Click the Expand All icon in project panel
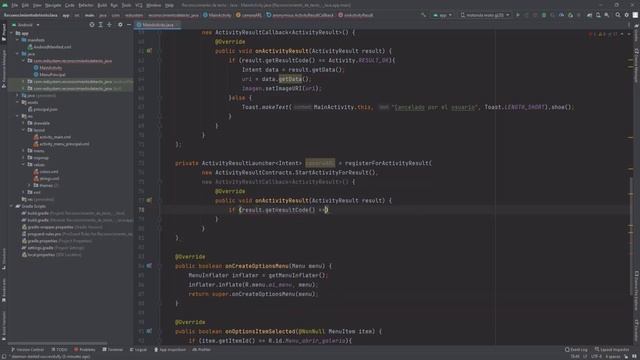Viewport: 640px width, 360px height. (101, 25)
